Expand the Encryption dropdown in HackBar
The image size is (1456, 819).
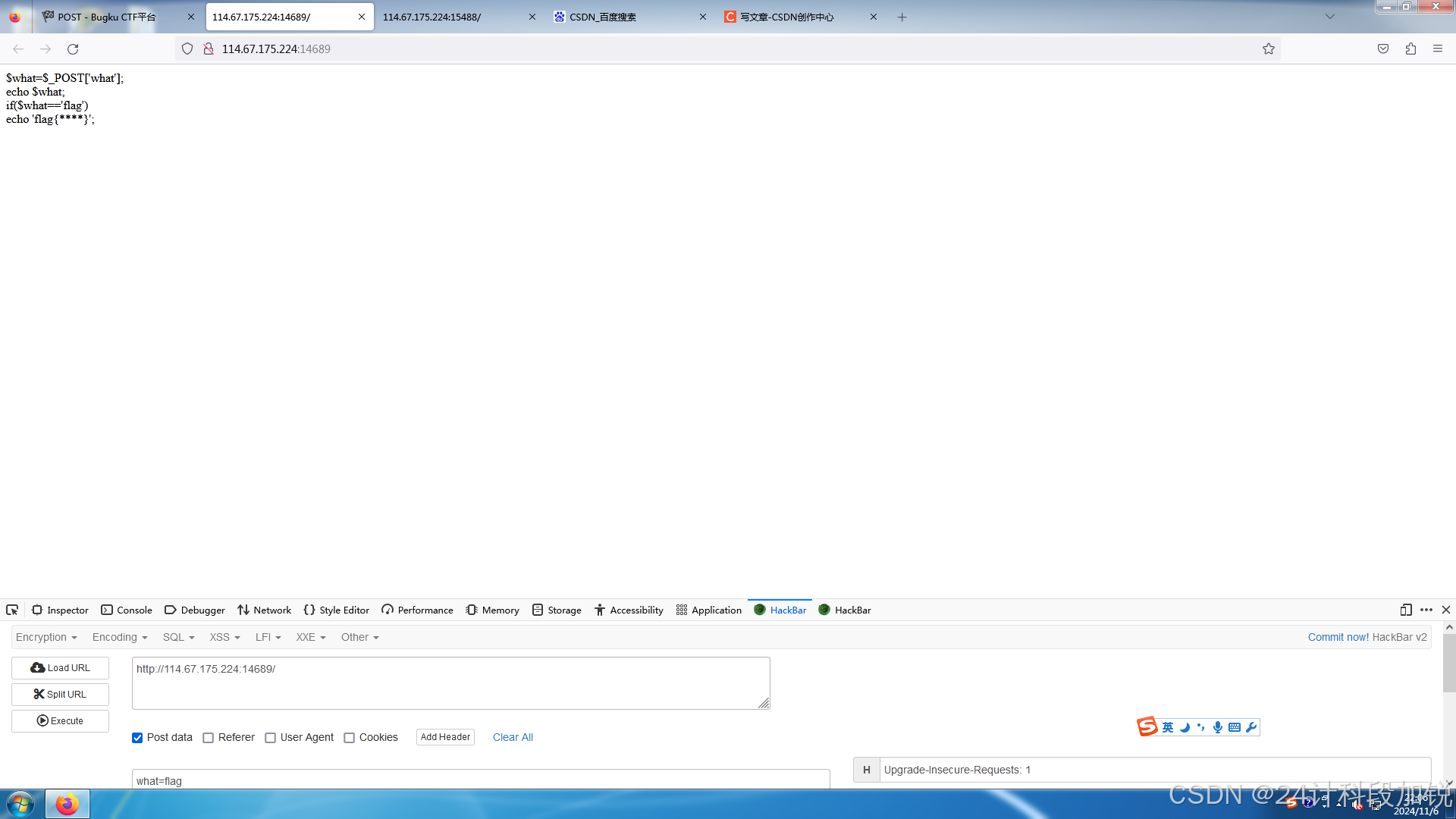click(46, 638)
